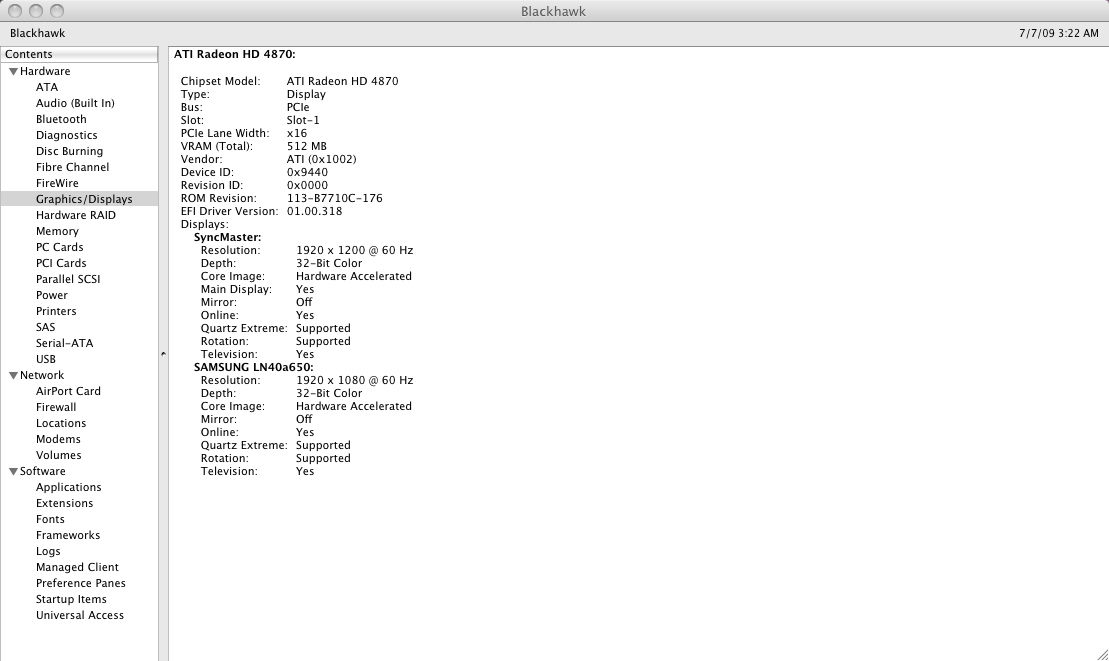Click the SyncMaster display heading

click(227, 238)
